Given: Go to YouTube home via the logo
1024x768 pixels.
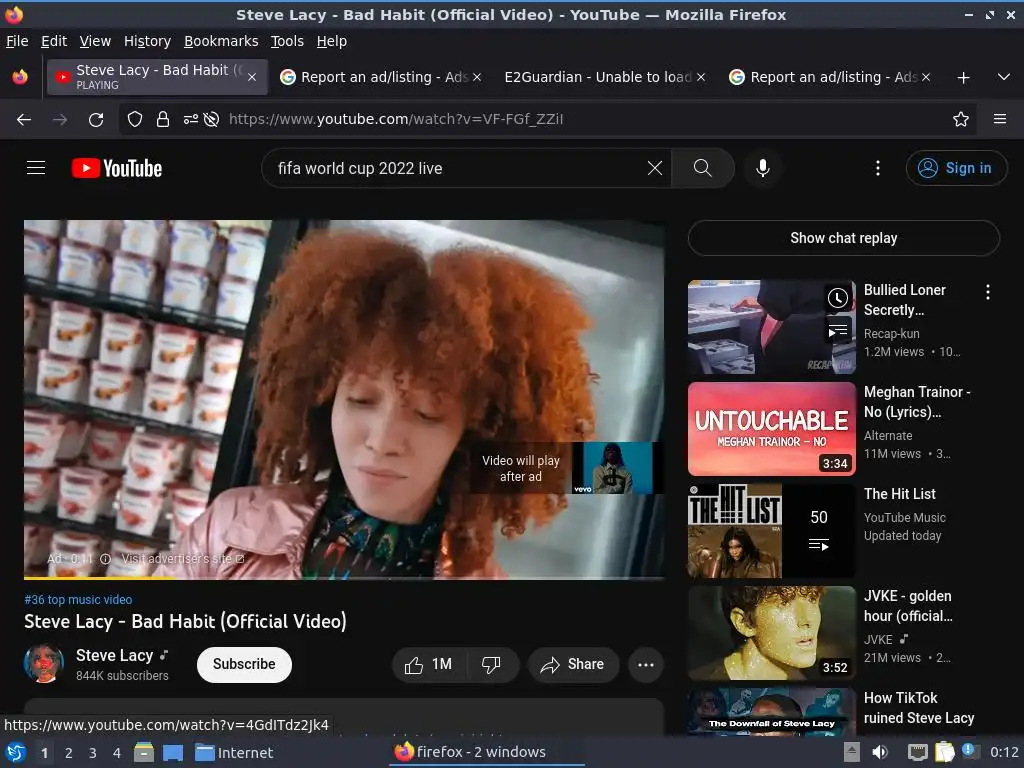Looking at the screenshot, I should 117,168.
